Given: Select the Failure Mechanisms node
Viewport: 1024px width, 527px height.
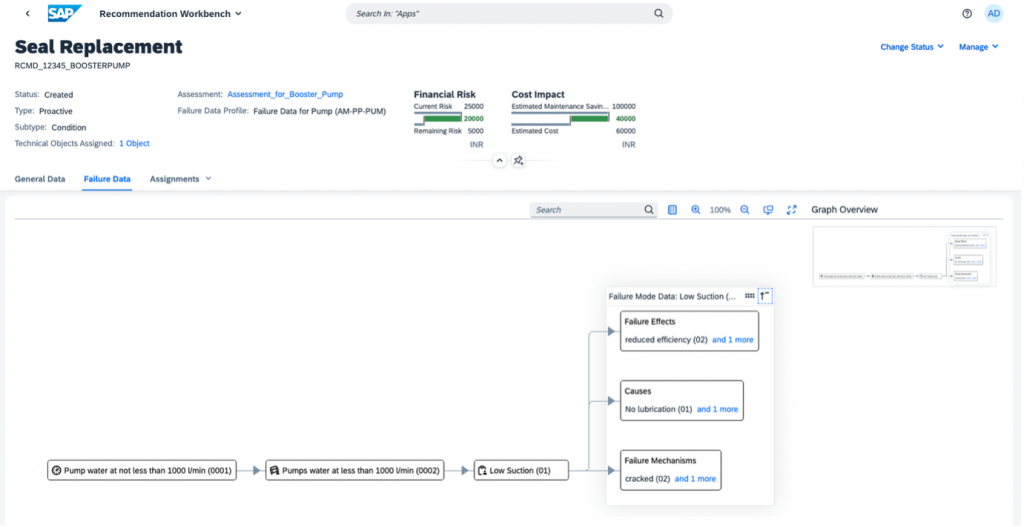Looking at the screenshot, I should click(671, 470).
